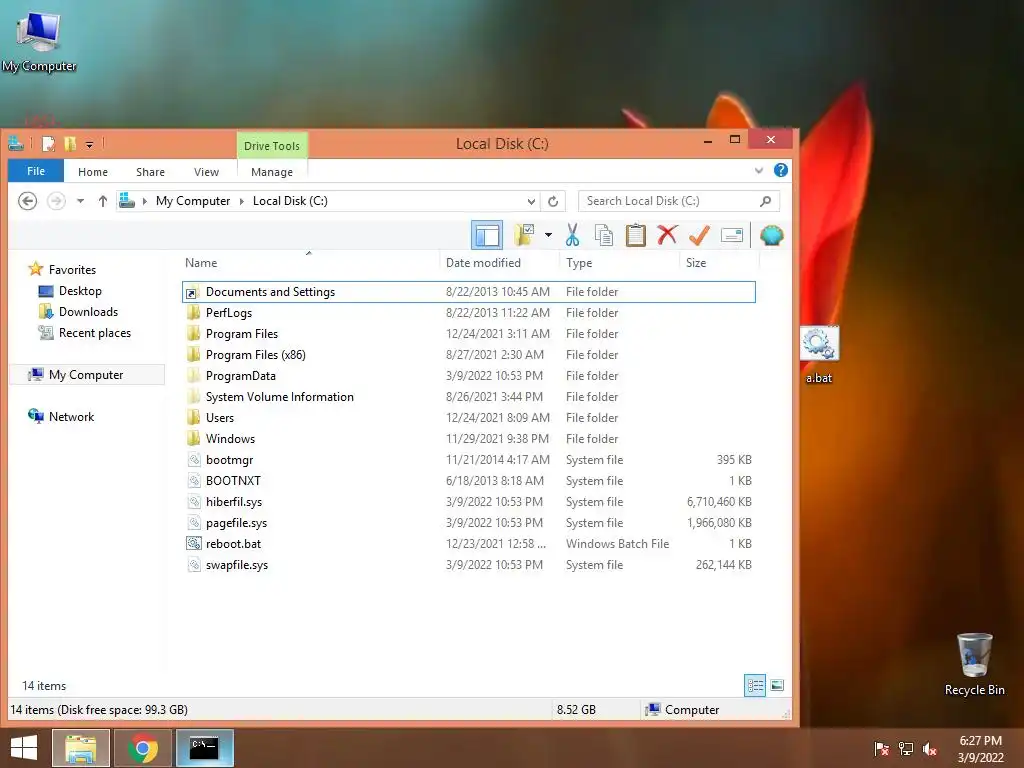
Task: Open the address bar history dropdown
Action: pyautogui.click(x=531, y=201)
